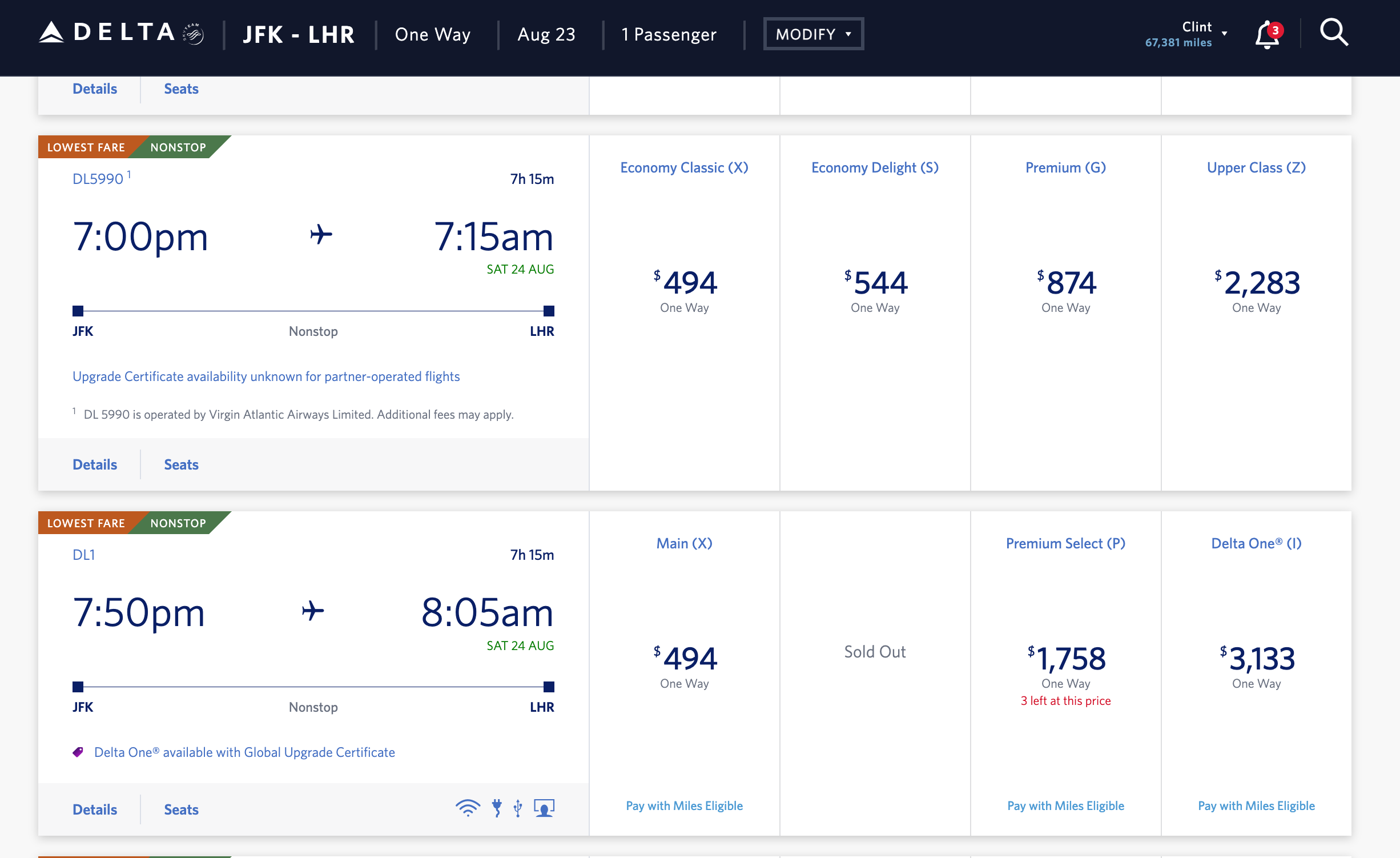
Task: Click the in-seat power amenity icon
Action: click(x=498, y=808)
